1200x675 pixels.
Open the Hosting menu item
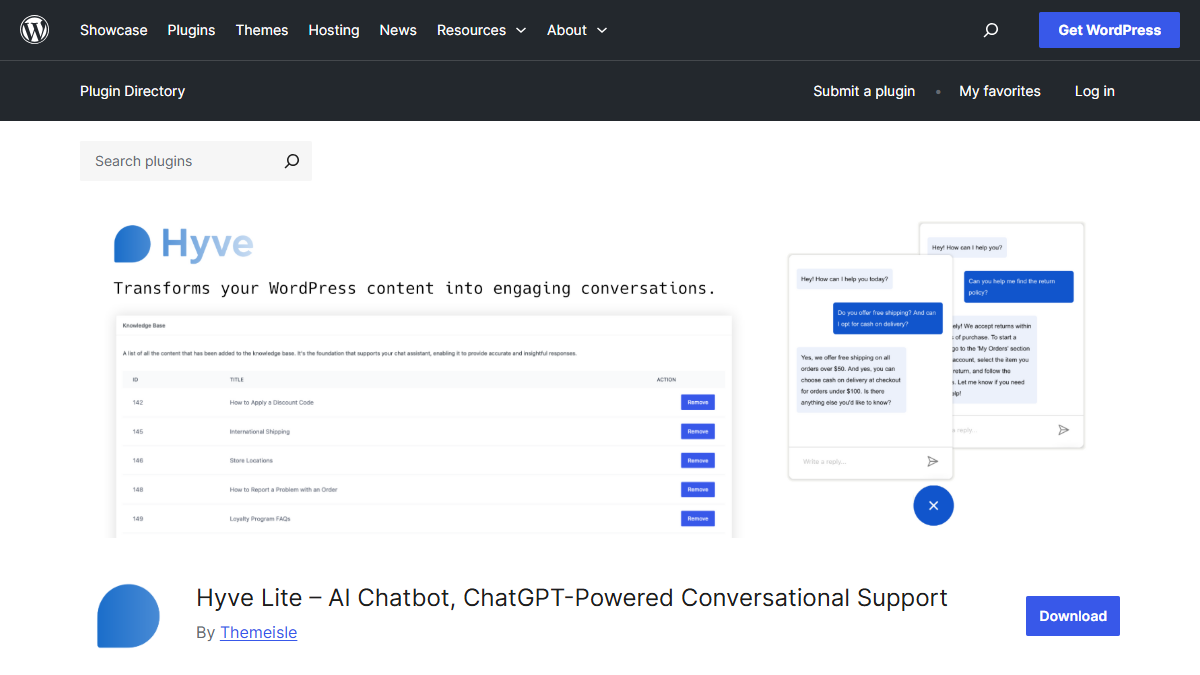click(x=334, y=30)
